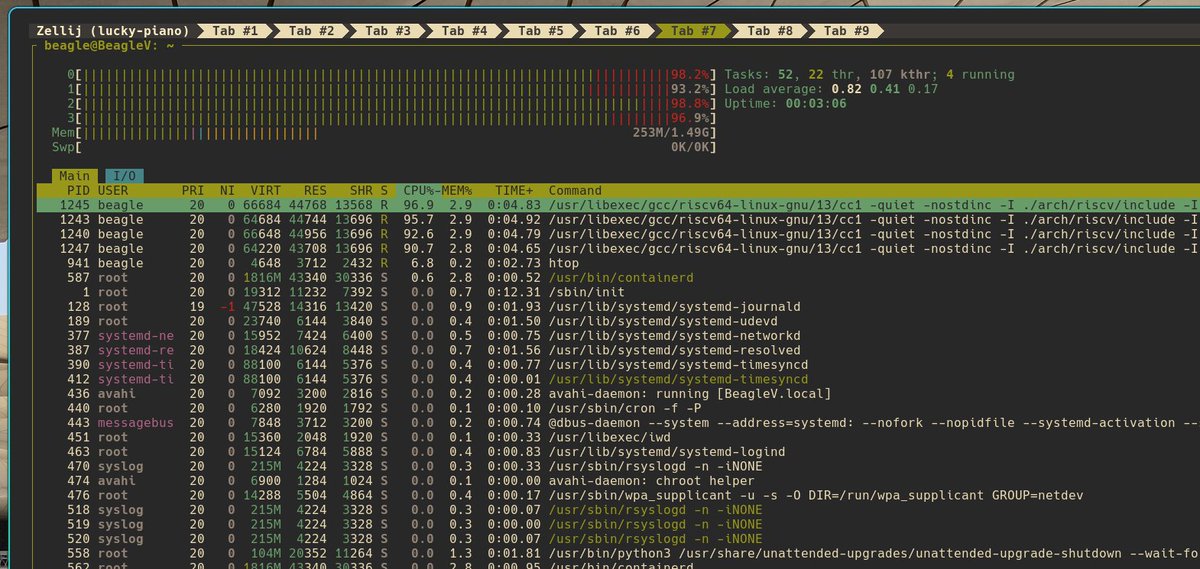Click the Tasks count line
The width and height of the screenshot is (1200, 569).
[x=869, y=75]
